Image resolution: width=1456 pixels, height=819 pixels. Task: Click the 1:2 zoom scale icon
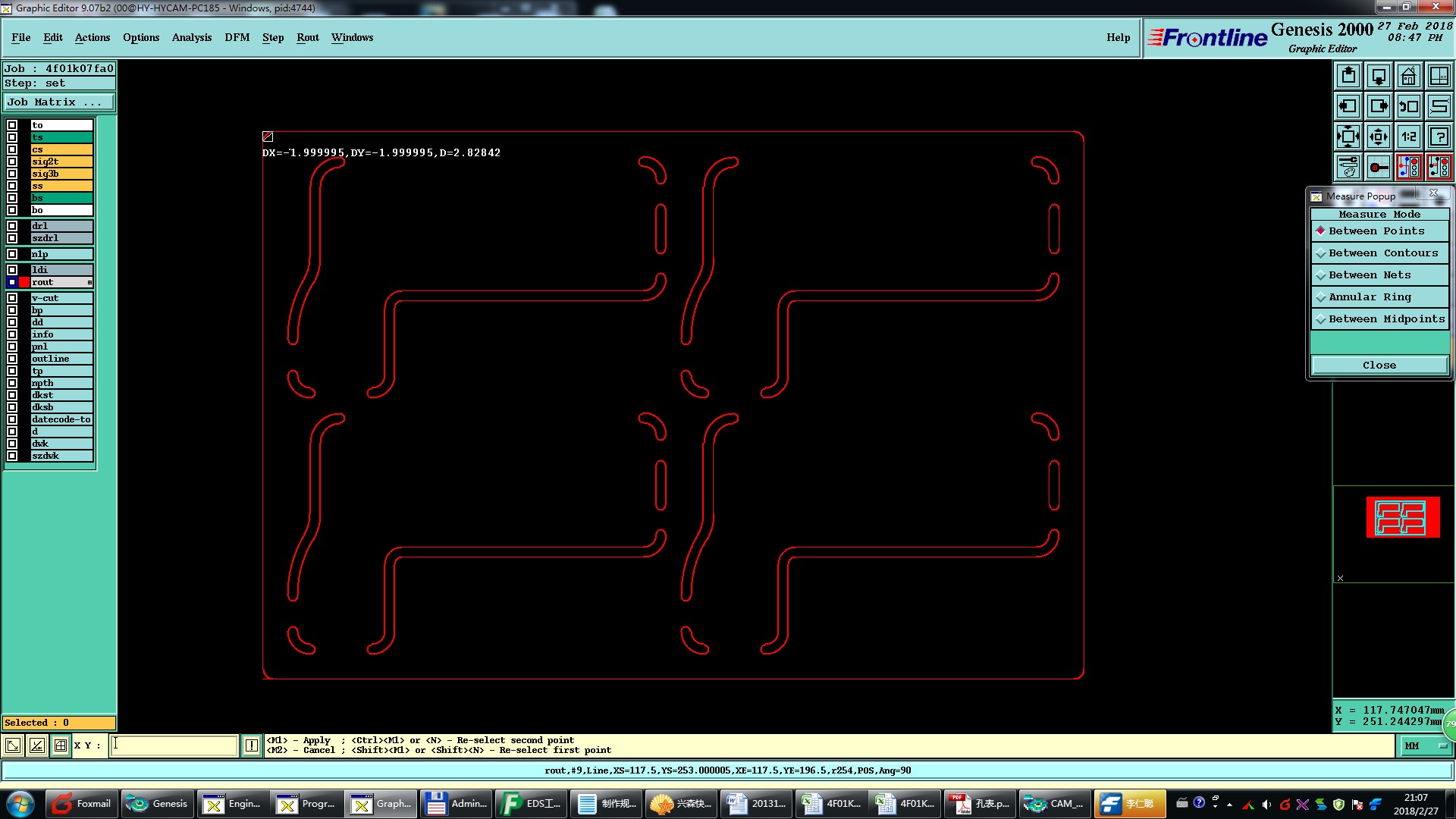coord(1408,136)
